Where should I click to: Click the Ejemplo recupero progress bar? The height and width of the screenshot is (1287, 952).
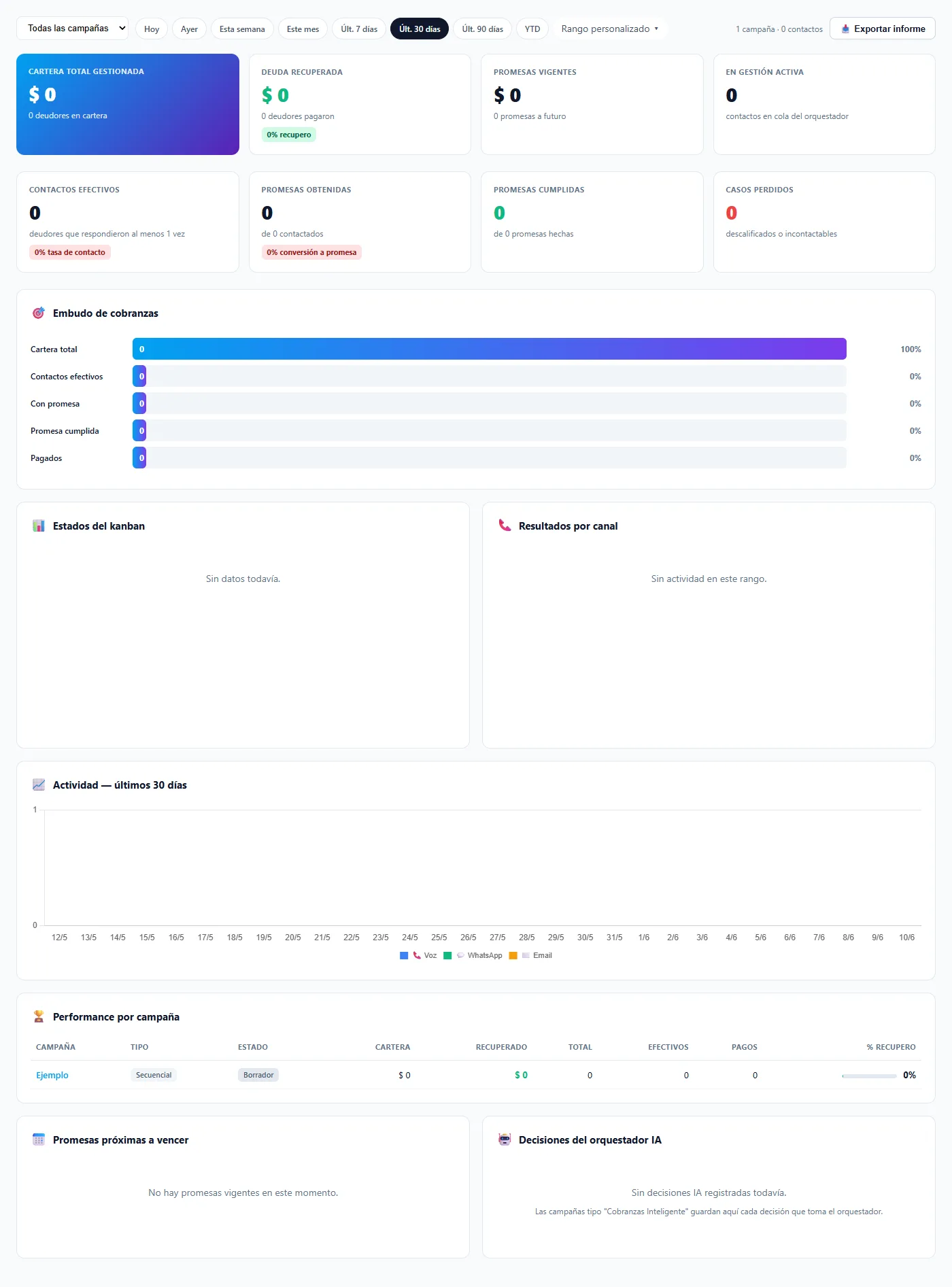tap(869, 1076)
